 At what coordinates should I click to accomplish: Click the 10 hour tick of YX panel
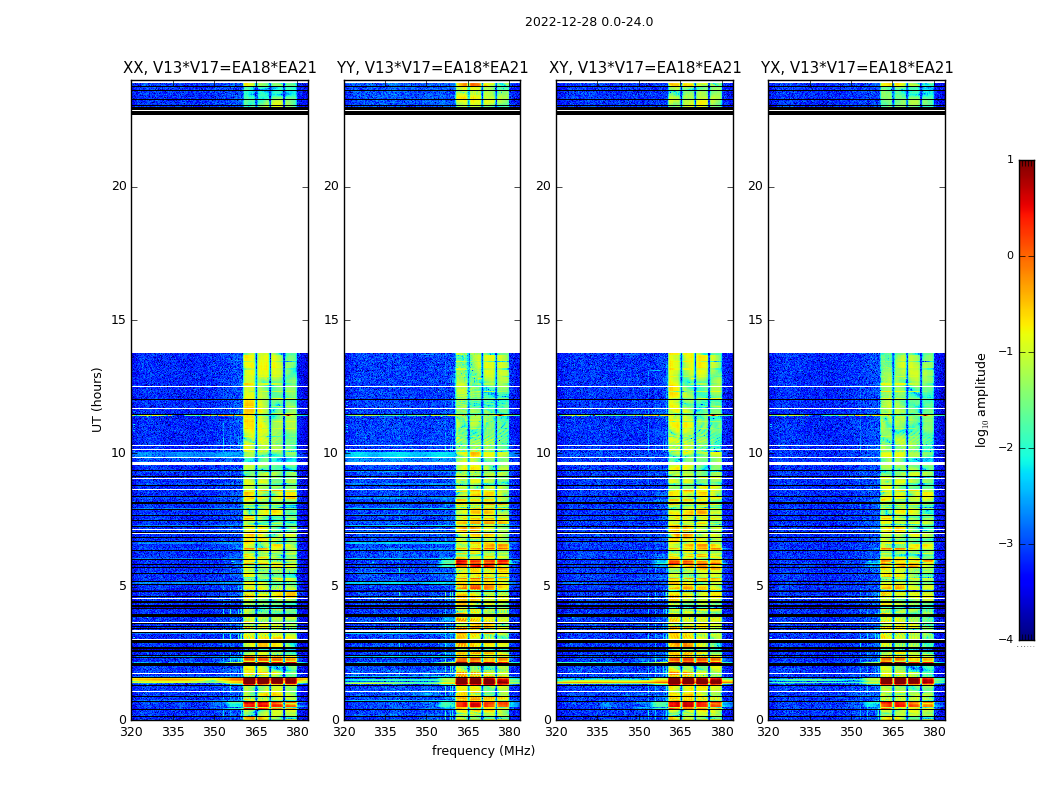755,453
